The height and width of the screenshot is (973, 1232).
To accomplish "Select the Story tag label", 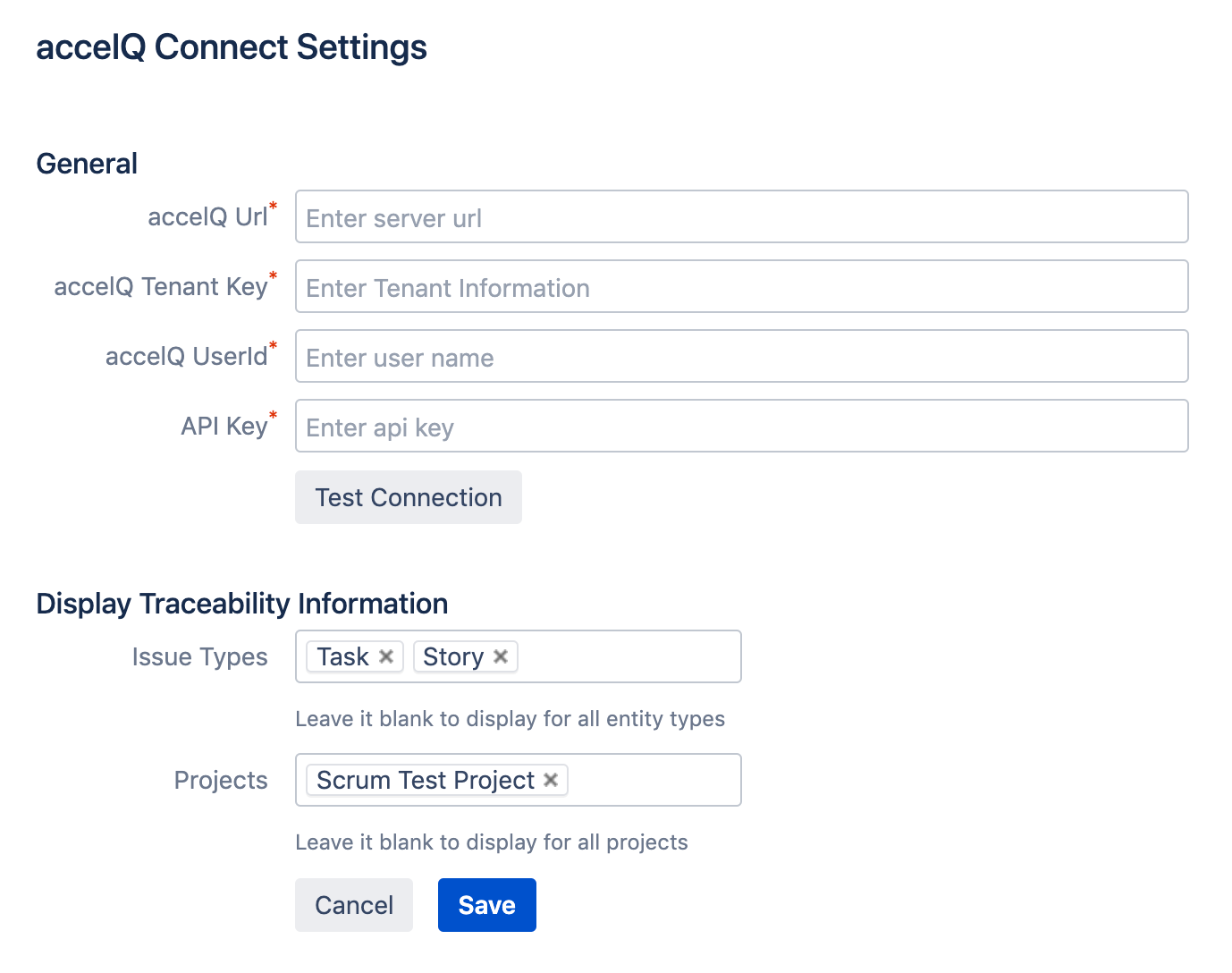I will coord(453,656).
